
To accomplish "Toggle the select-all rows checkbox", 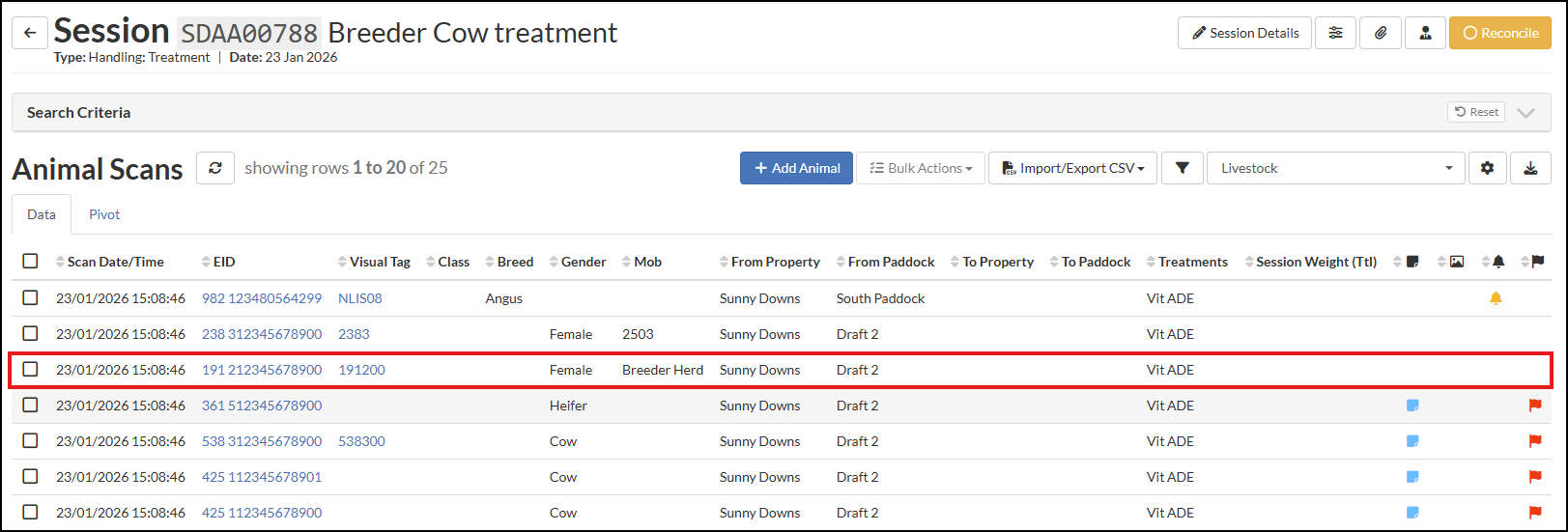I will pyautogui.click(x=30, y=262).
